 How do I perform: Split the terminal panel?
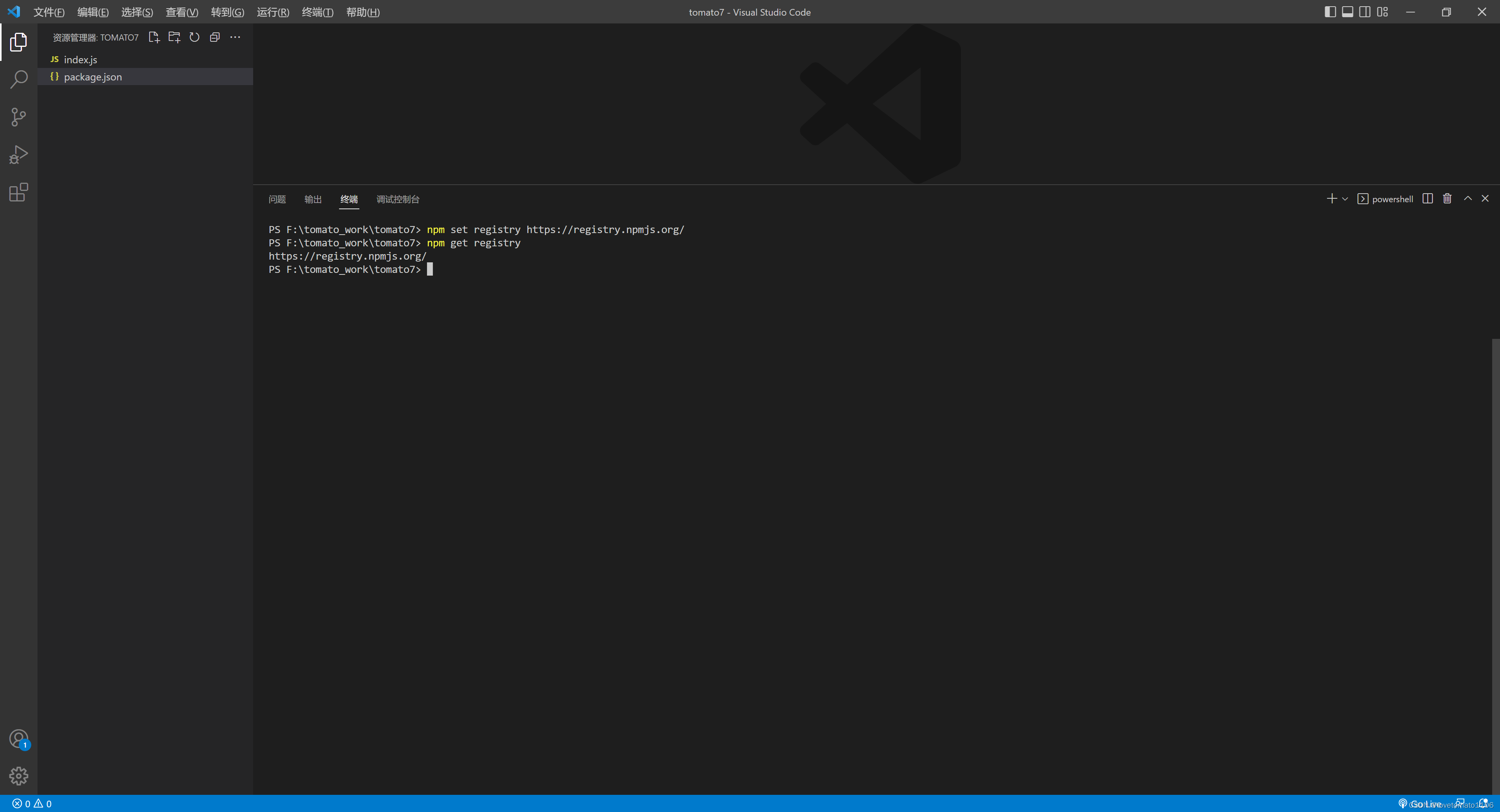1427,198
